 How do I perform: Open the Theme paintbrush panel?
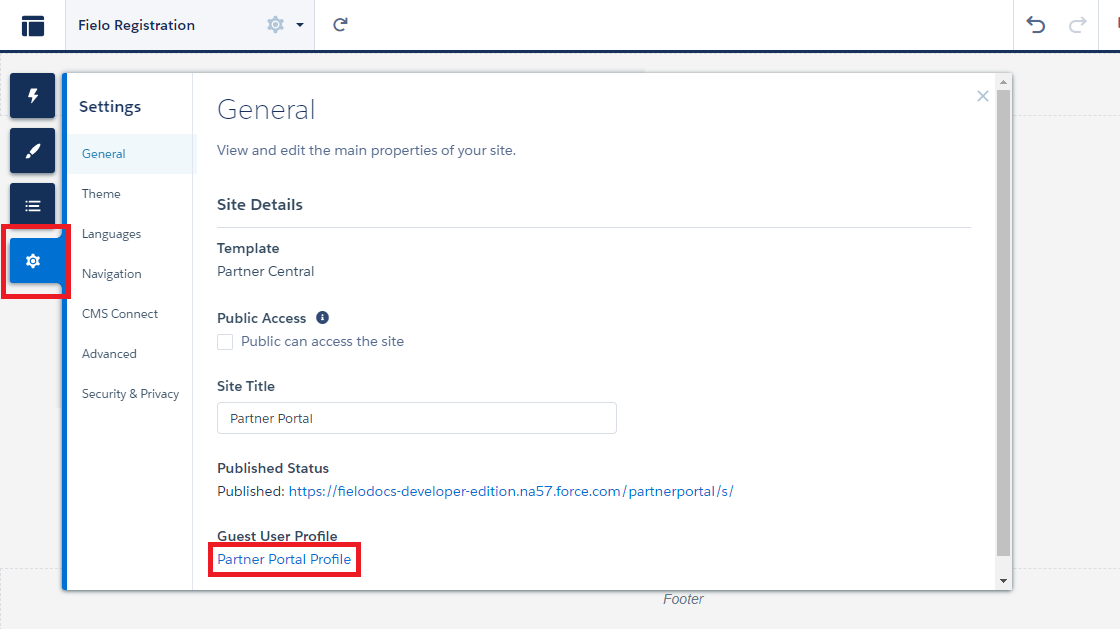pyautogui.click(x=32, y=151)
